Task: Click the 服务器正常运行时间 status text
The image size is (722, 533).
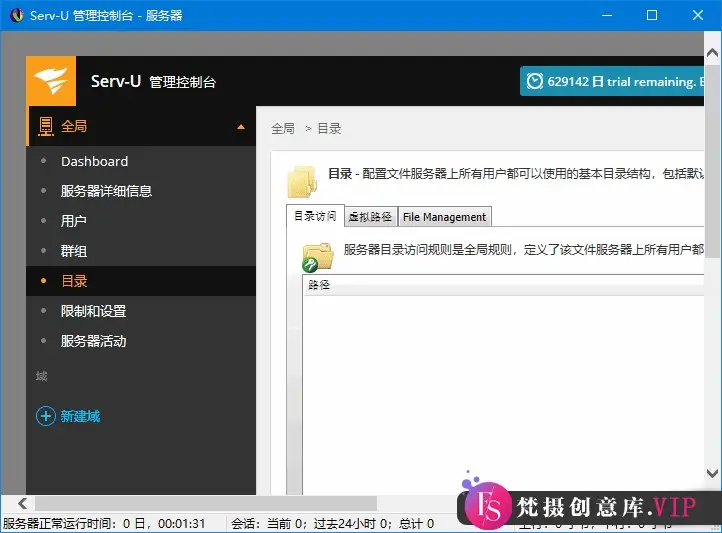Action: [104, 524]
